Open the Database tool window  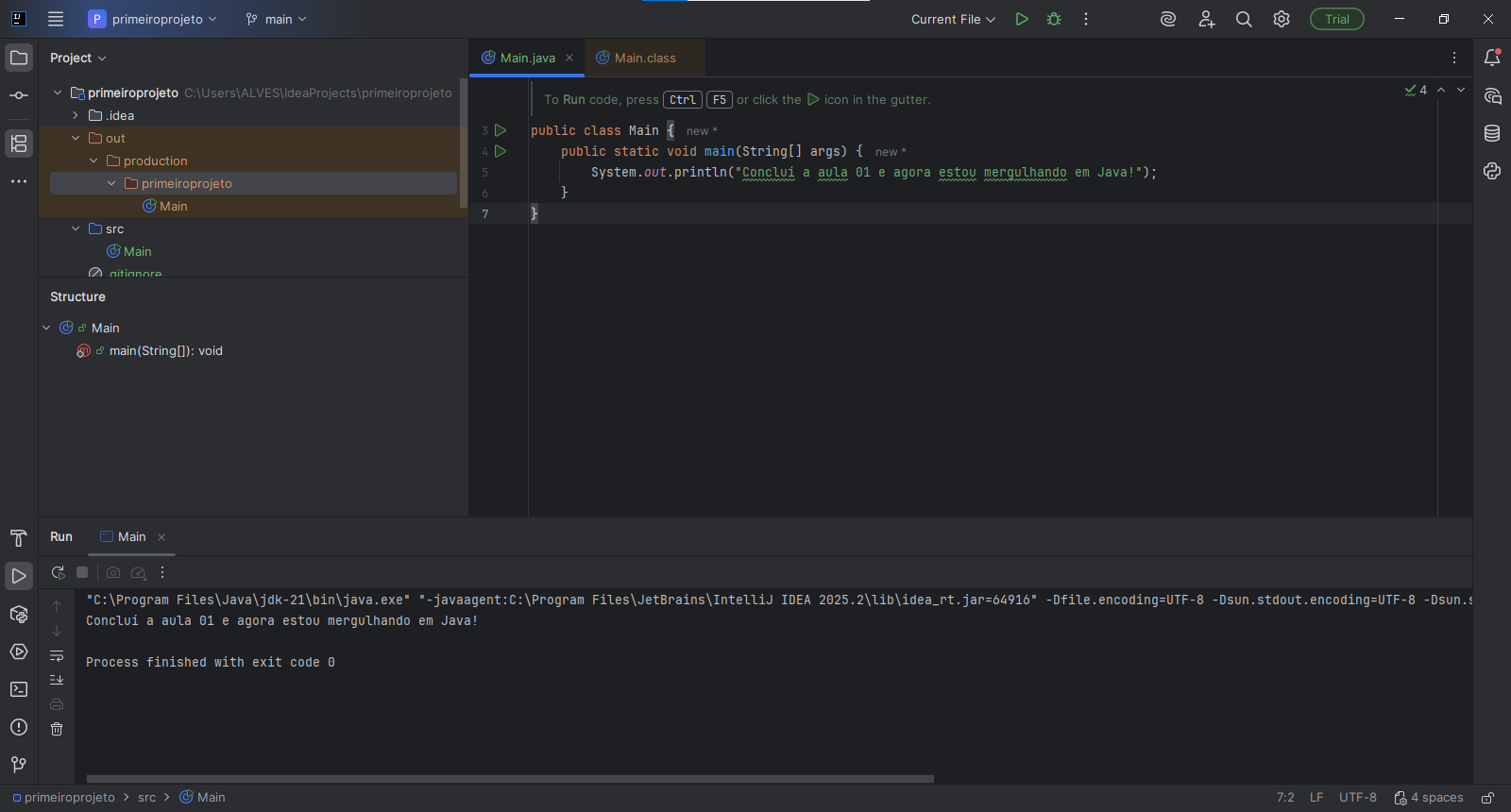1492,133
